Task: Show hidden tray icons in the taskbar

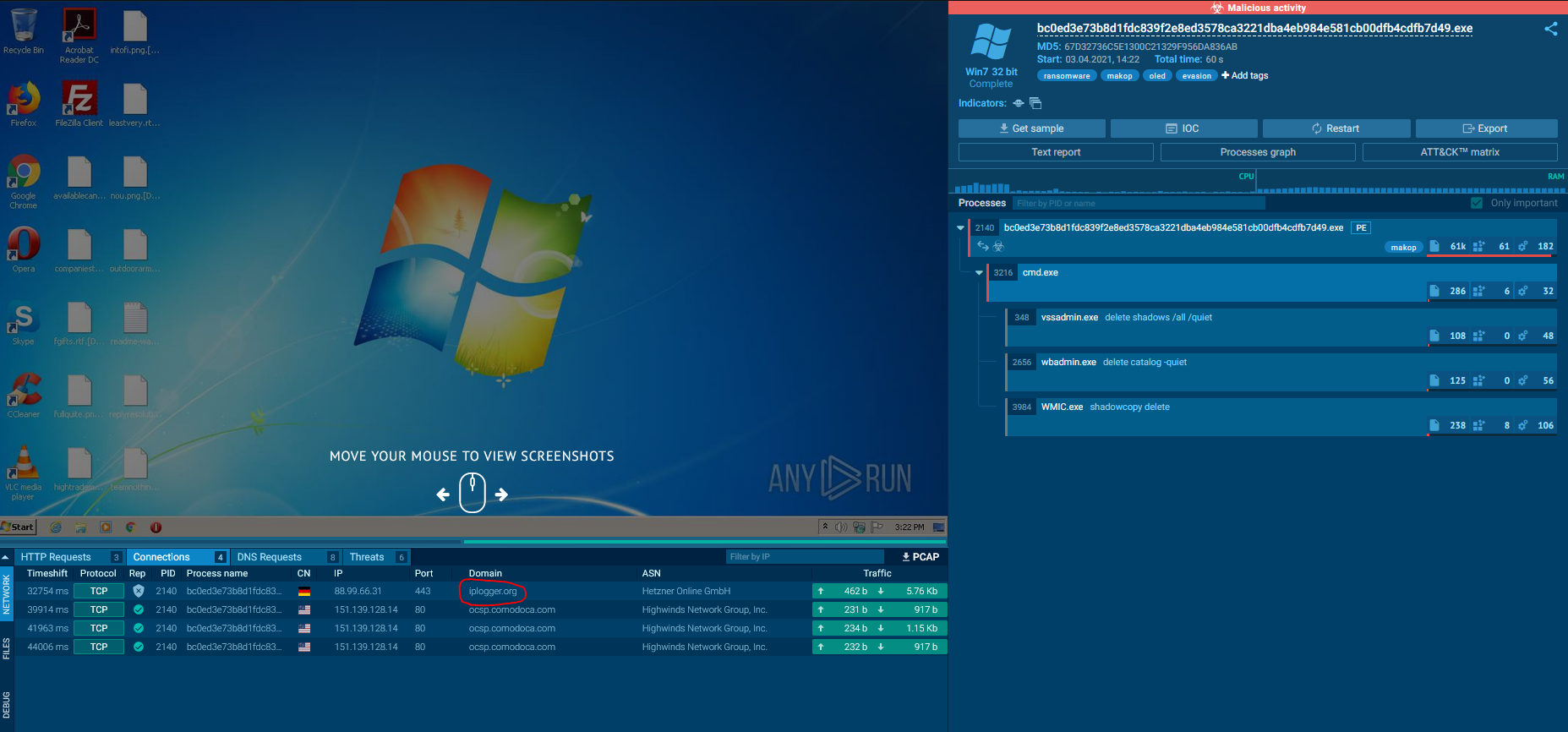Action: point(825,527)
